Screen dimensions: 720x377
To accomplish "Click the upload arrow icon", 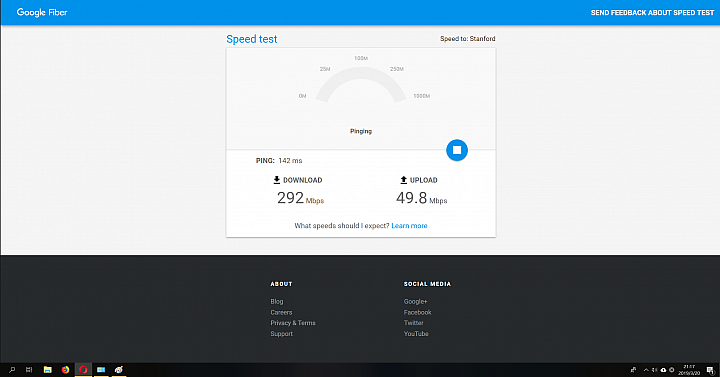I will pyautogui.click(x=404, y=180).
